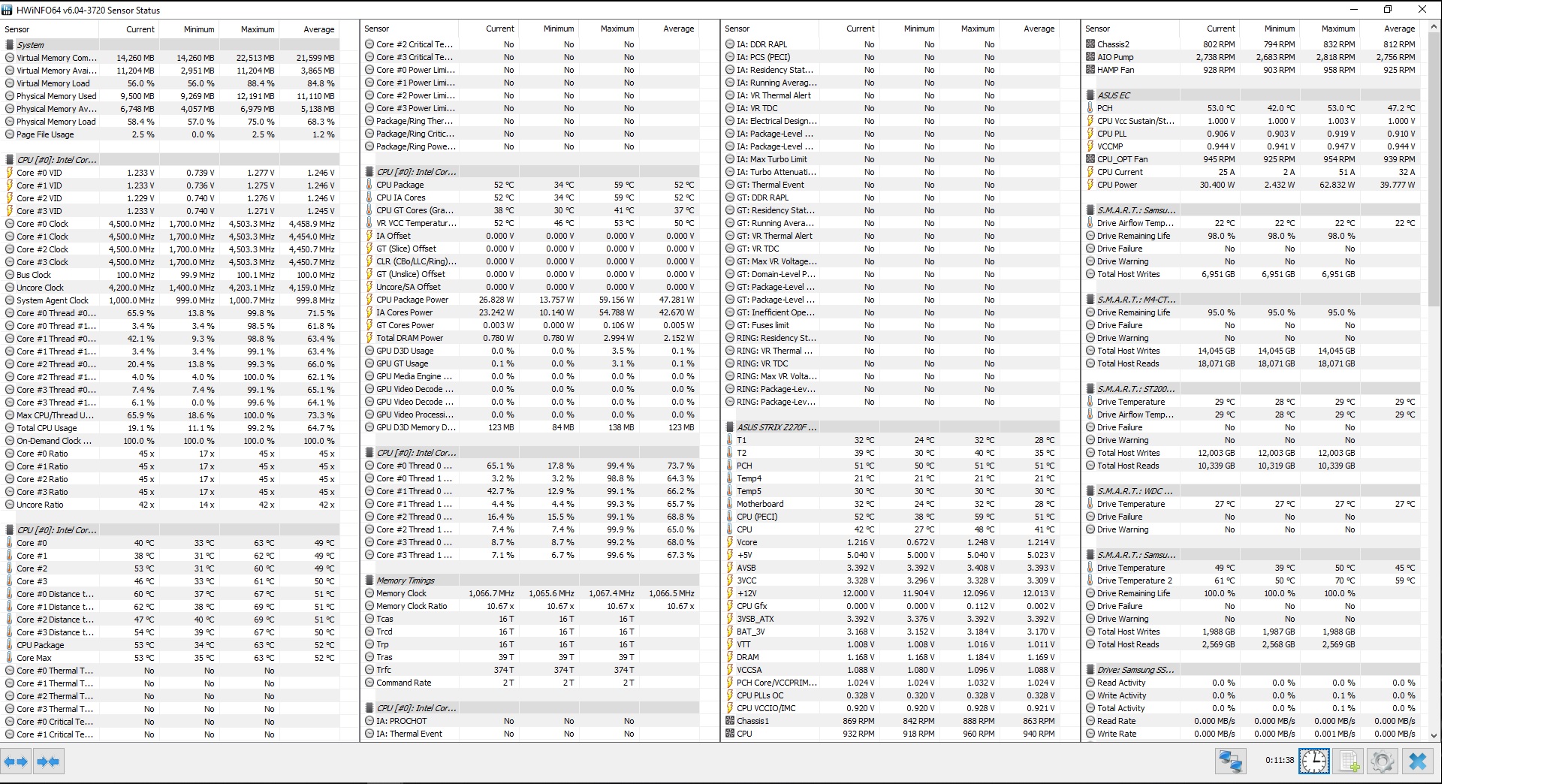The image size is (1550, 784).
Task: Click the thermometer icon beside CPU IA Cores
Action: pos(369,198)
